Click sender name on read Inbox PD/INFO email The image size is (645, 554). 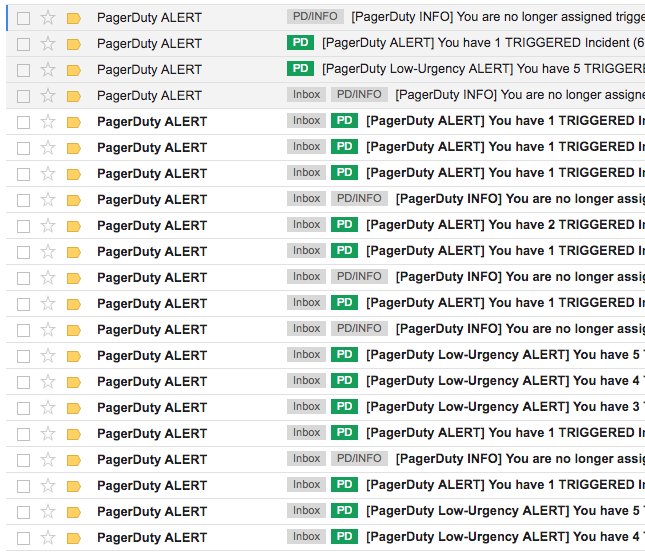pos(149,95)
